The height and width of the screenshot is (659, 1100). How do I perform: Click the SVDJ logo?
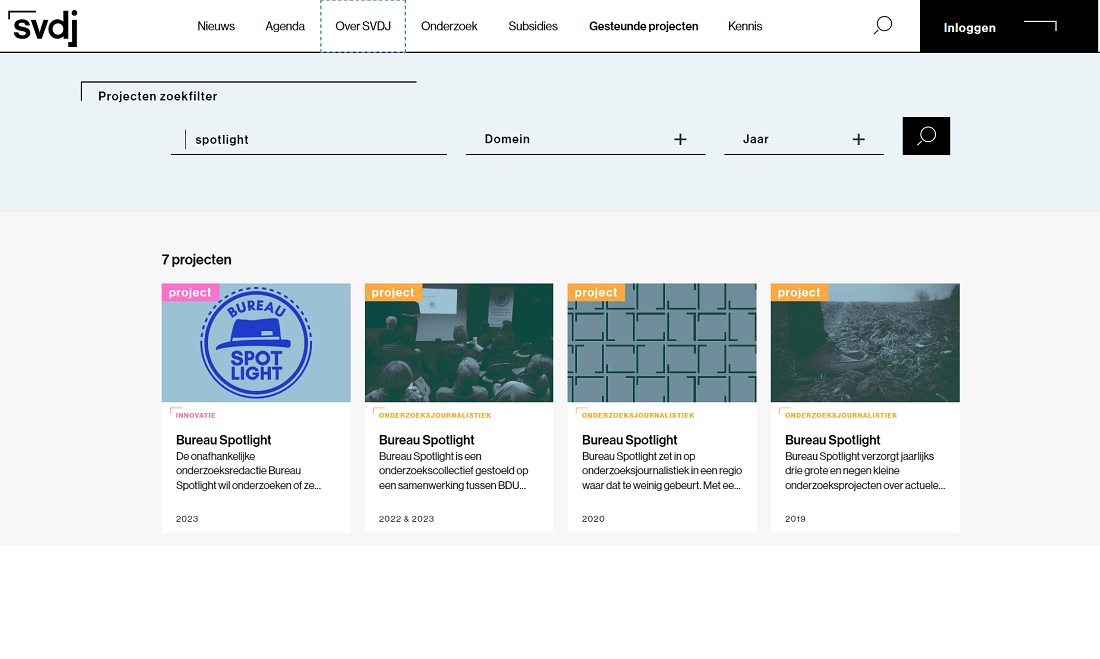tap(42, 27)
